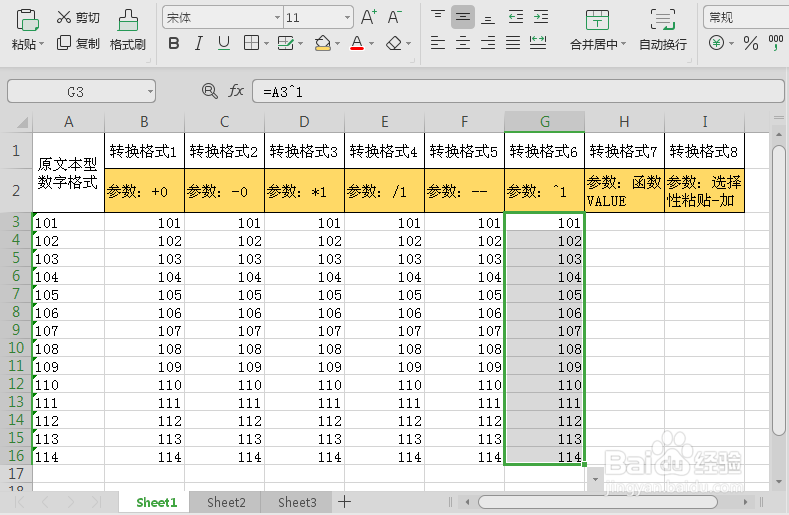Viewport: 789px width, 515px height.
Task: Click in the formula bar input
Action: click(518, 92)
